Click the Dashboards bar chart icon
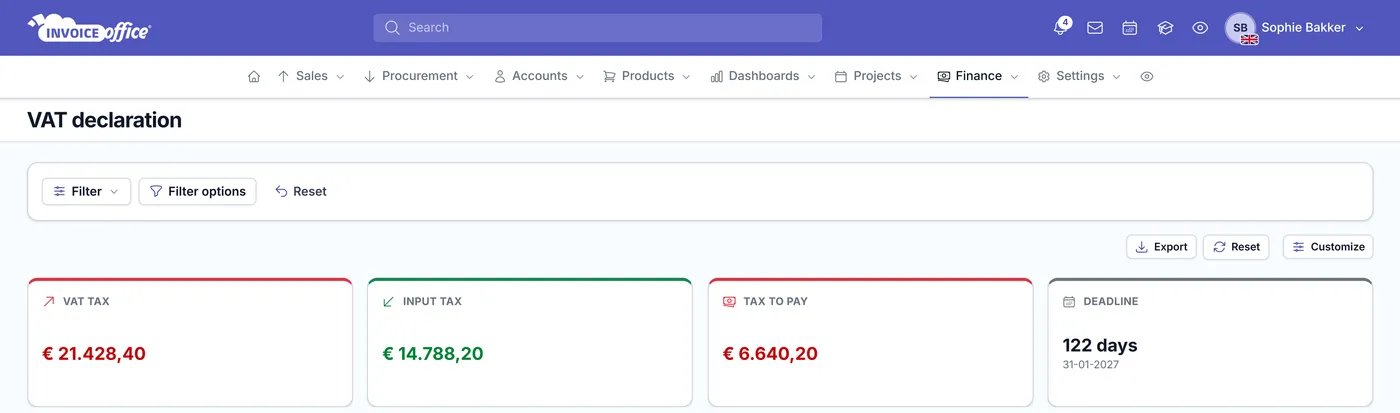1400x413 pixels. point(717,76)
